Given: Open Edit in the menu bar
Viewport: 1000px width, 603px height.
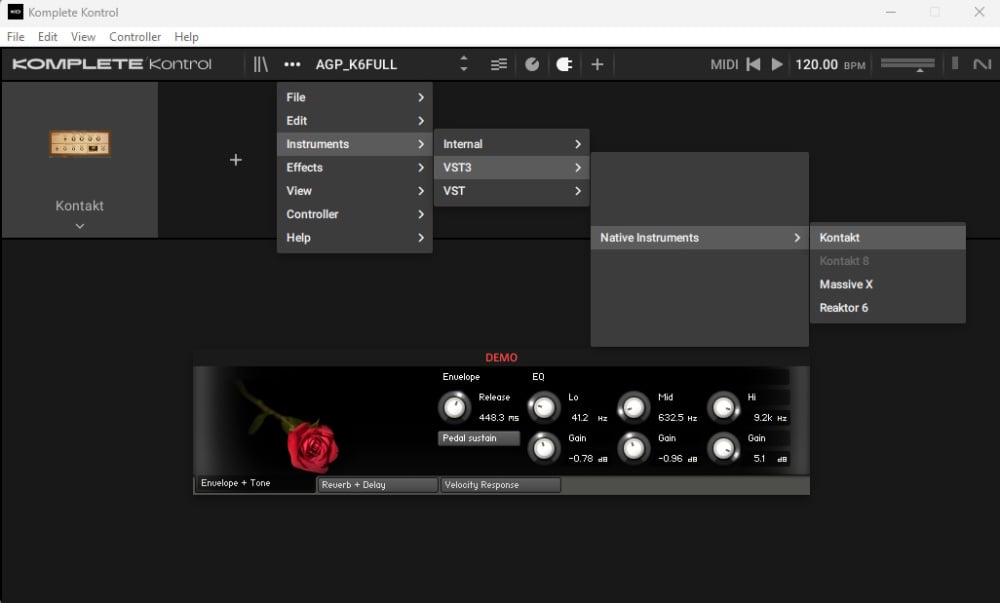Looking at the screenshot, I should [48, 37].
